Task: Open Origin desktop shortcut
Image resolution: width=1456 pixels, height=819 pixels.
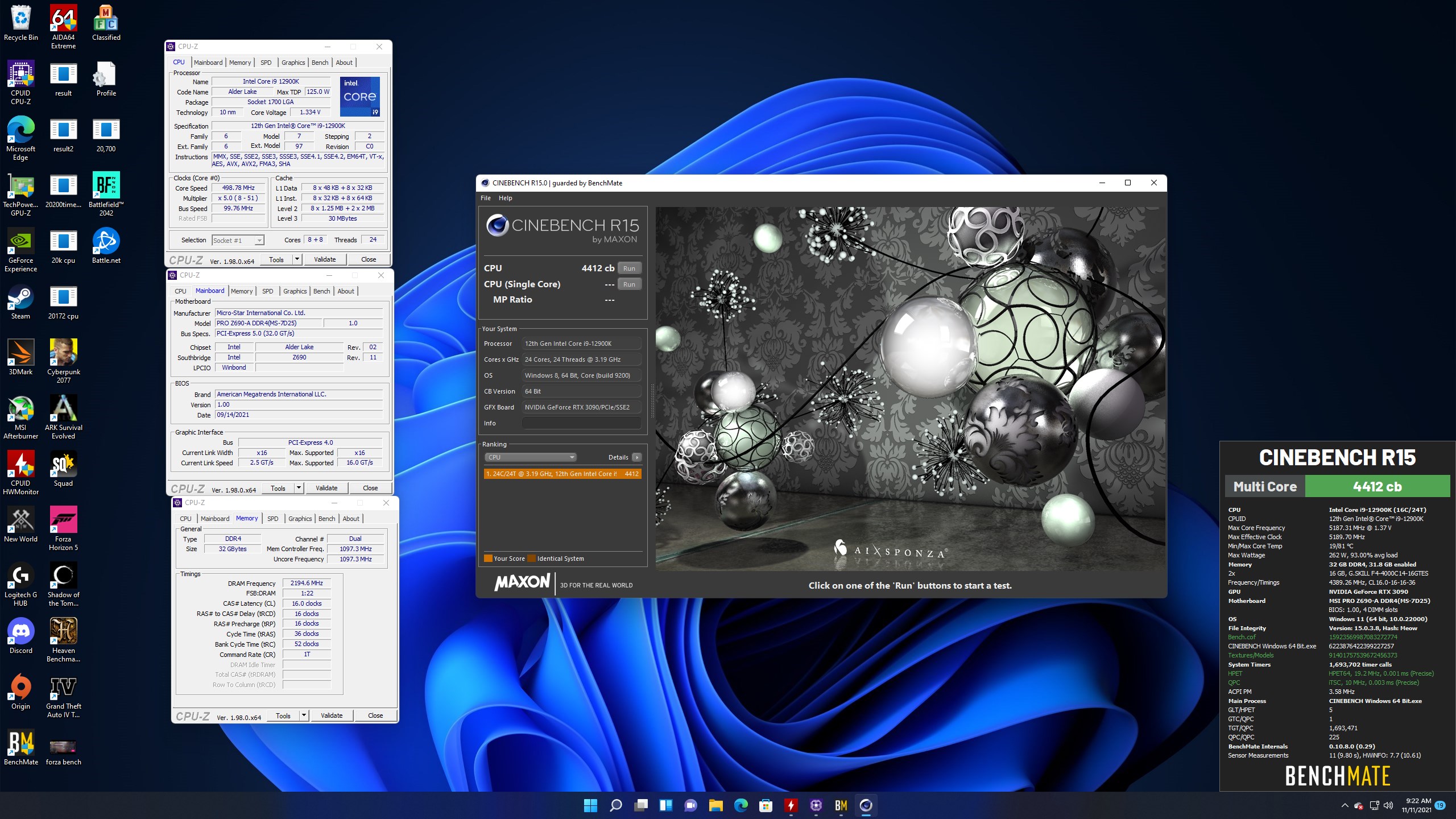Action: (21, 692)
